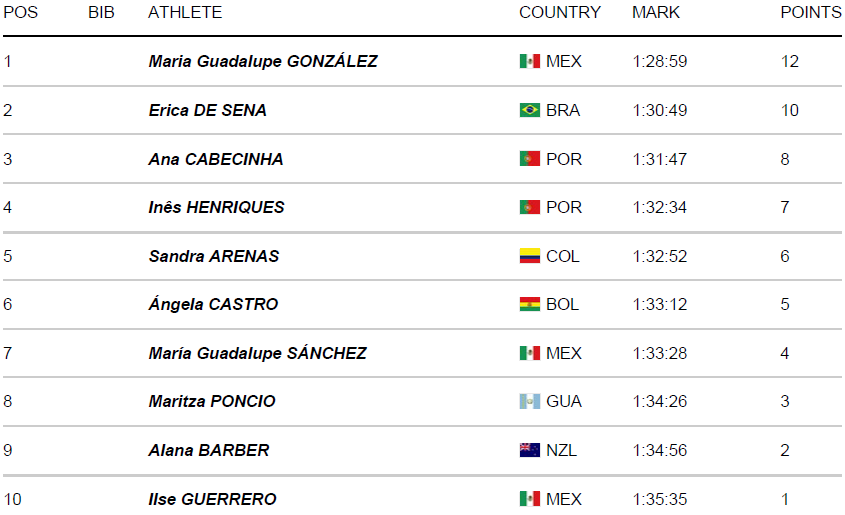Image resolution: width=845 pixels, height=515 pixels.
Task: Click the Colombia flag icon
Action: click(529, 256)
